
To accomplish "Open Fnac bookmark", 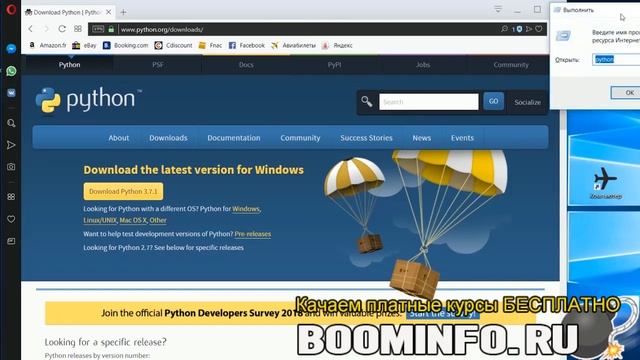I will [x=210, y=45].
